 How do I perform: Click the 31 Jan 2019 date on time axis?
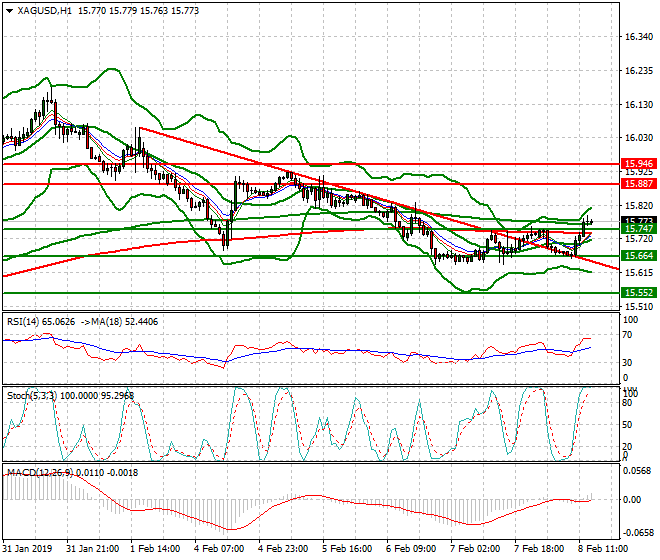(x=28, y=549)
